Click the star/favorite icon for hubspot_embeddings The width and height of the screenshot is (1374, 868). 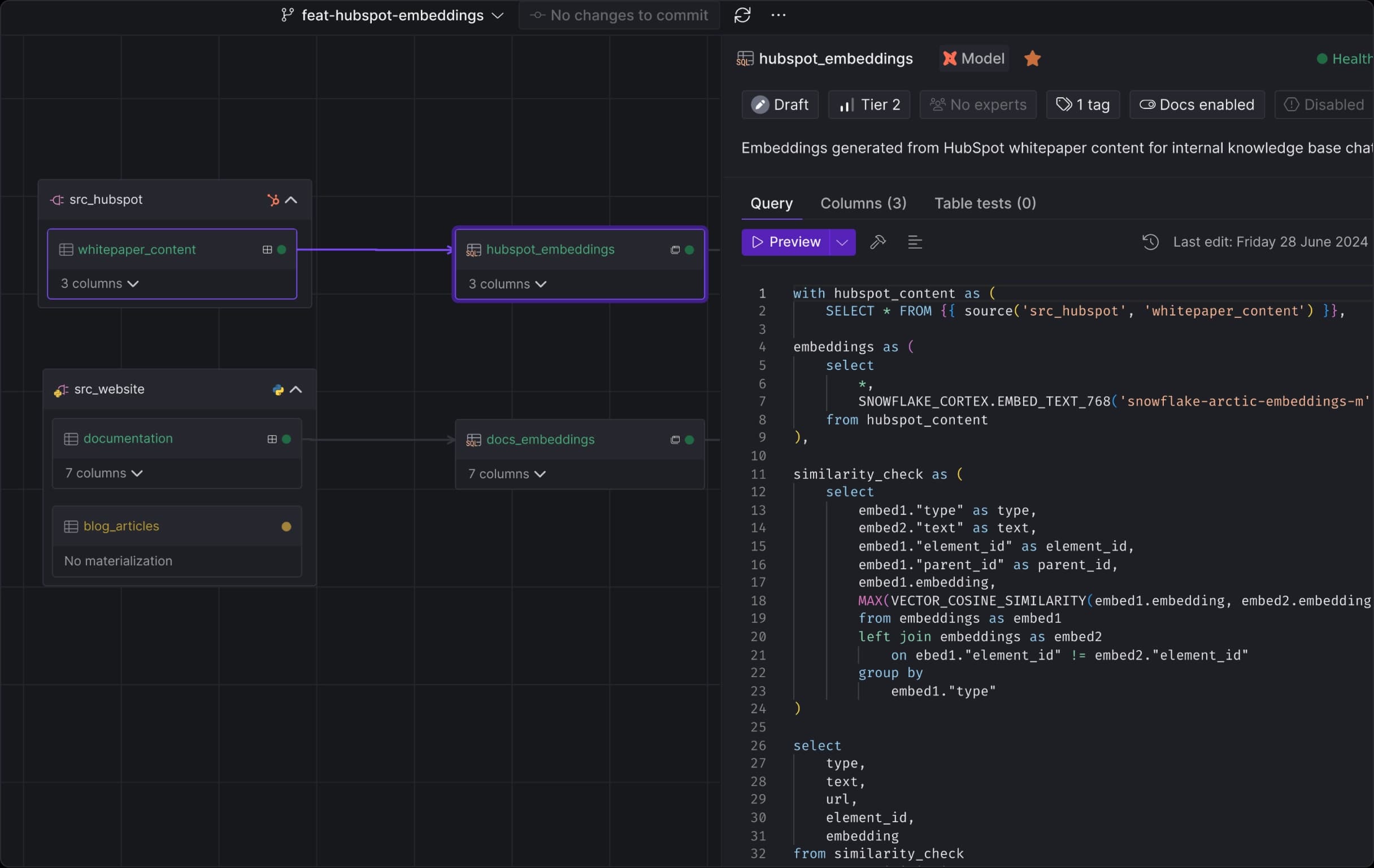[1033, 58]
